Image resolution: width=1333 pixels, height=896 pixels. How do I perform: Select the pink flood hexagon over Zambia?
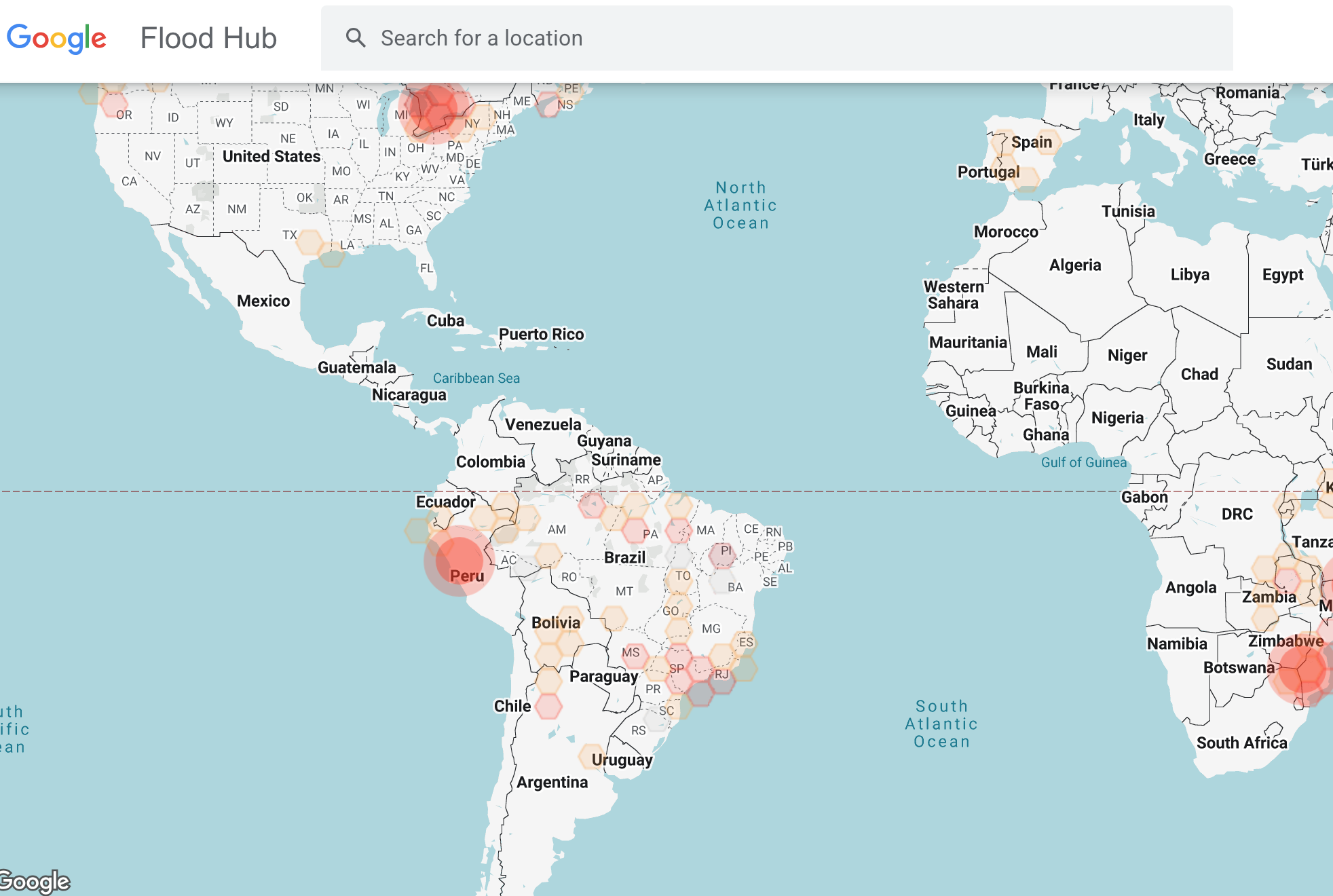click(x=1286, y=580)
